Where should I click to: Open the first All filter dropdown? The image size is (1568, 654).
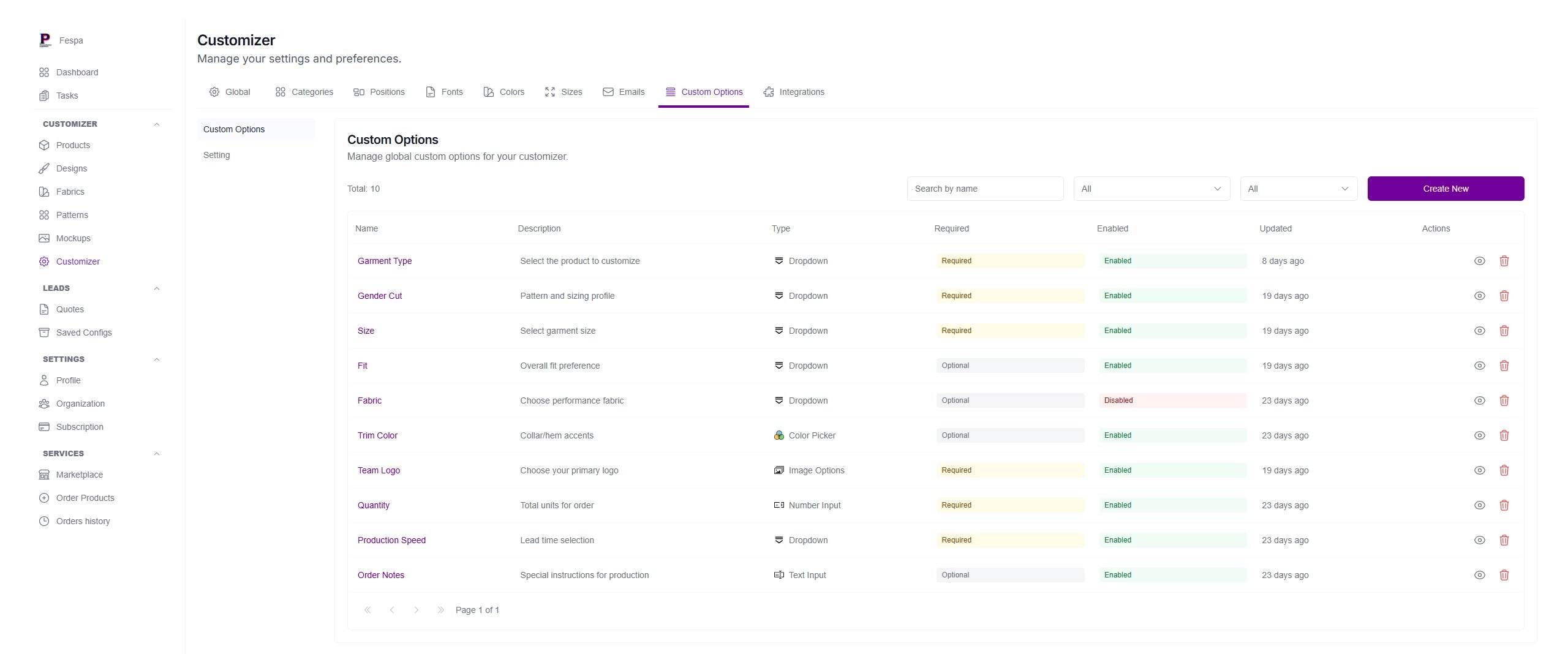coord(1151,188)
